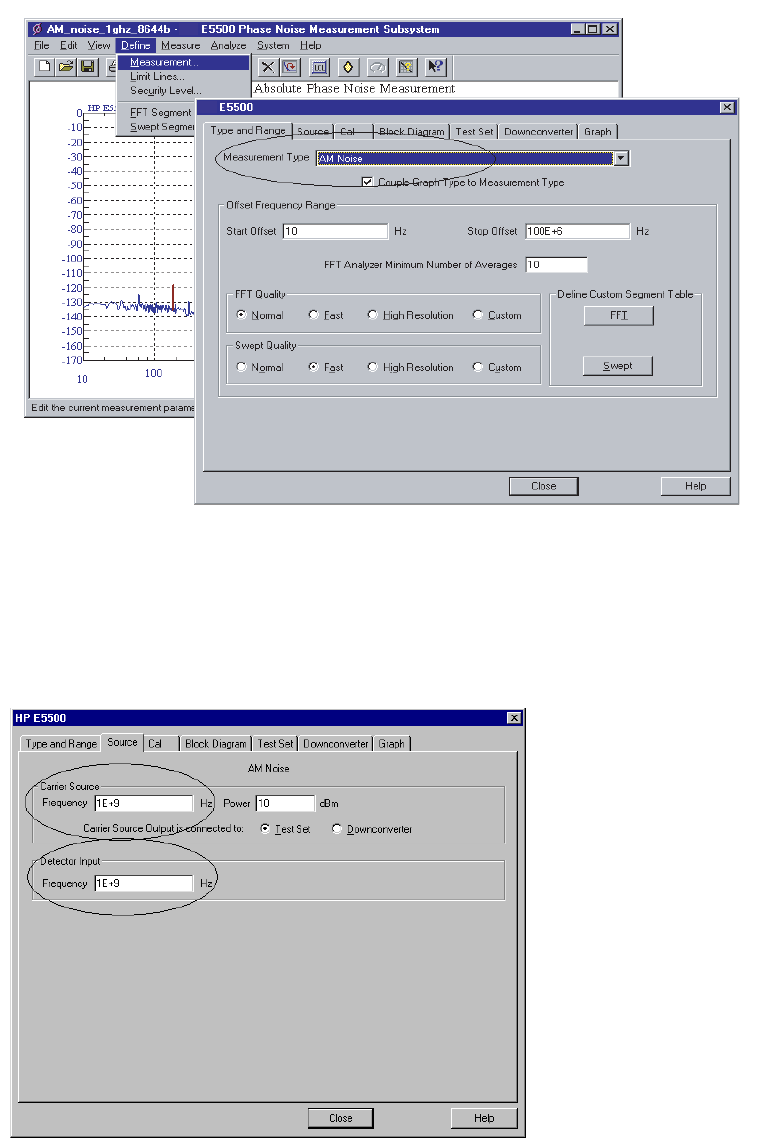Choose Limit Lines... in the Define menu
779x1138 pixels.
pos(158,76)
